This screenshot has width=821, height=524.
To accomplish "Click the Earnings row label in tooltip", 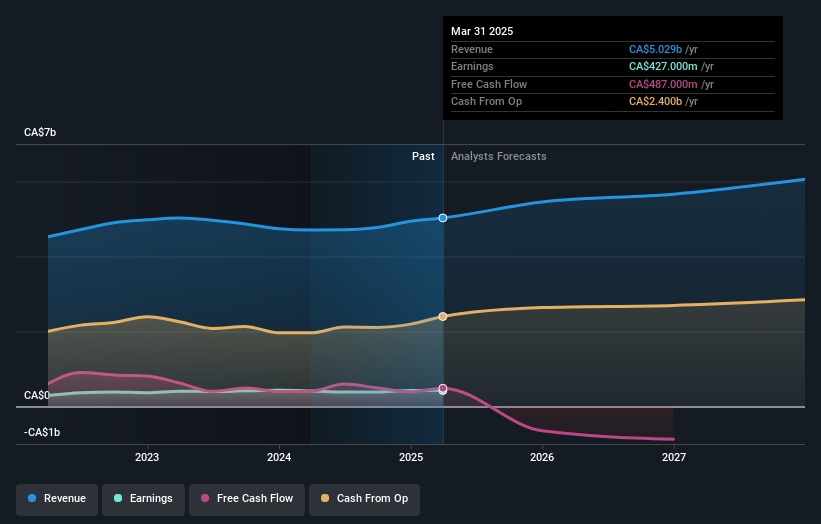I will pyautogui.click(x=472, y=66).
